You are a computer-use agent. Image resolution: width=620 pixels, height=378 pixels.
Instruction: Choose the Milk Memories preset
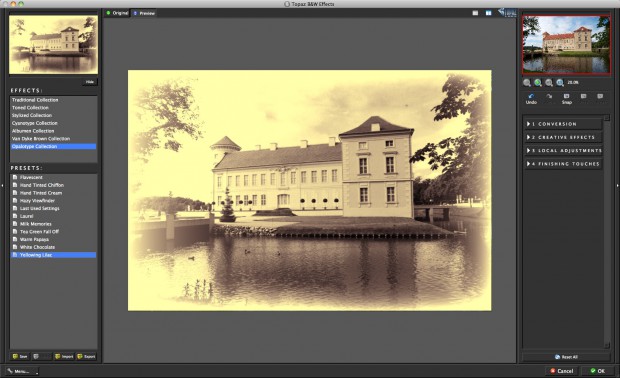click(53, 224)
